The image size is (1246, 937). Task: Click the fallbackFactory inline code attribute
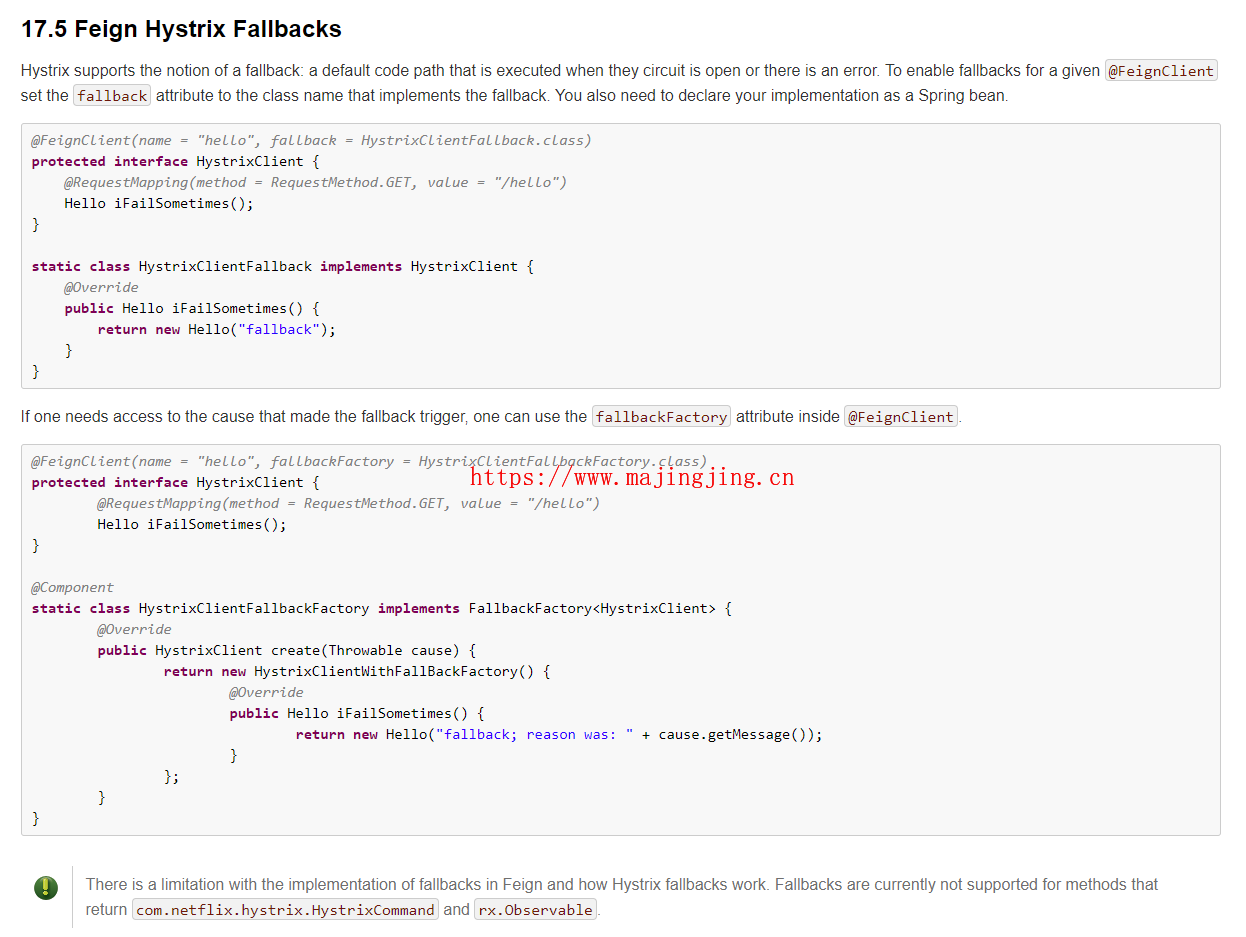click(x=661, y=417)
